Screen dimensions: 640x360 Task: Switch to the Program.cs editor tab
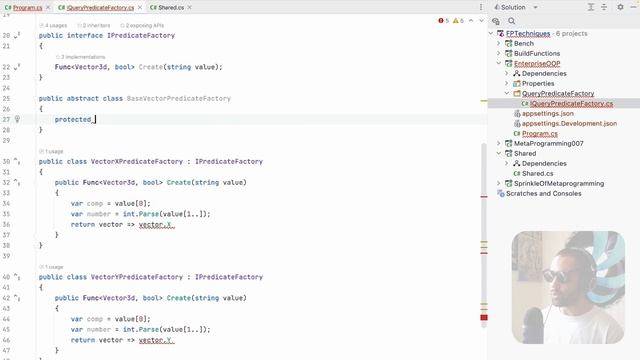tap(27, 7)
